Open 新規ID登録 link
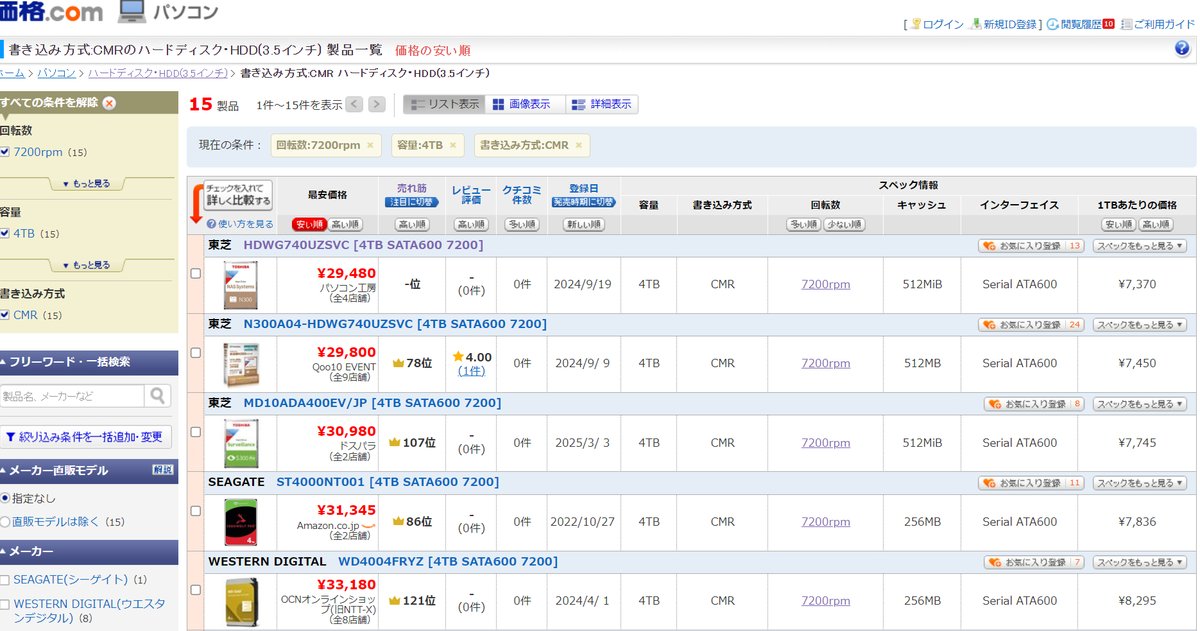The height and width of the screenshot is (631, 1200). pos(1003,24)
